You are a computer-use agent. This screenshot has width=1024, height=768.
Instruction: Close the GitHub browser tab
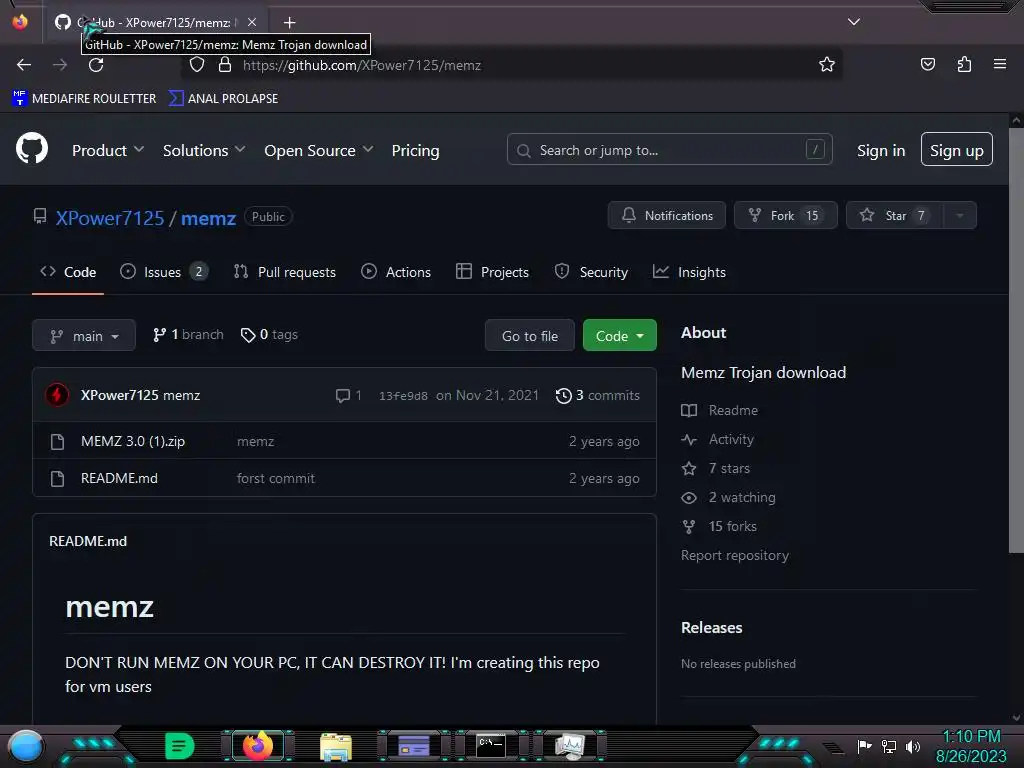tap(251, 22)
